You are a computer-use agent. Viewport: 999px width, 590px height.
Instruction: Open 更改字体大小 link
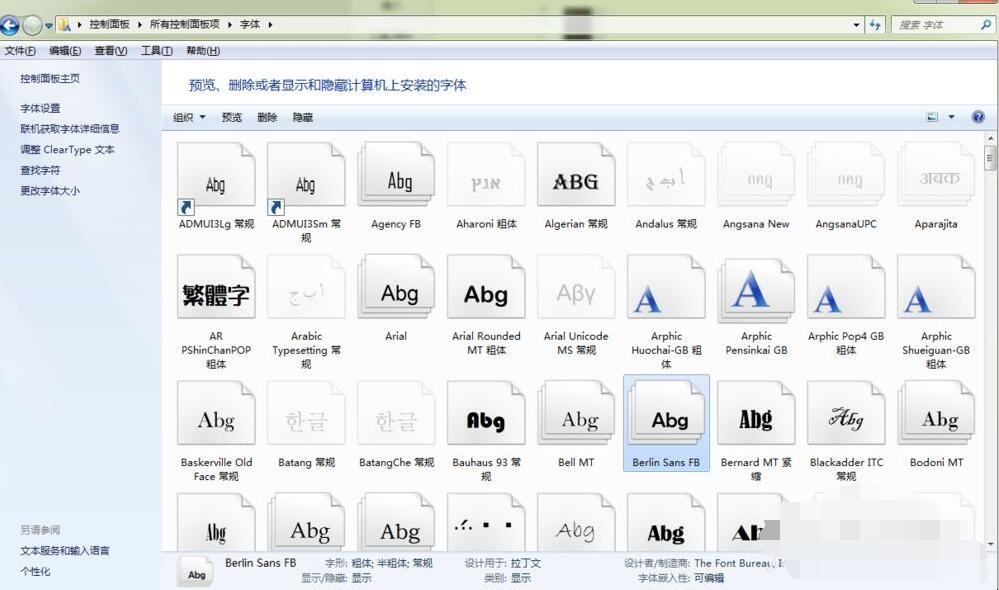coord(50,191)
